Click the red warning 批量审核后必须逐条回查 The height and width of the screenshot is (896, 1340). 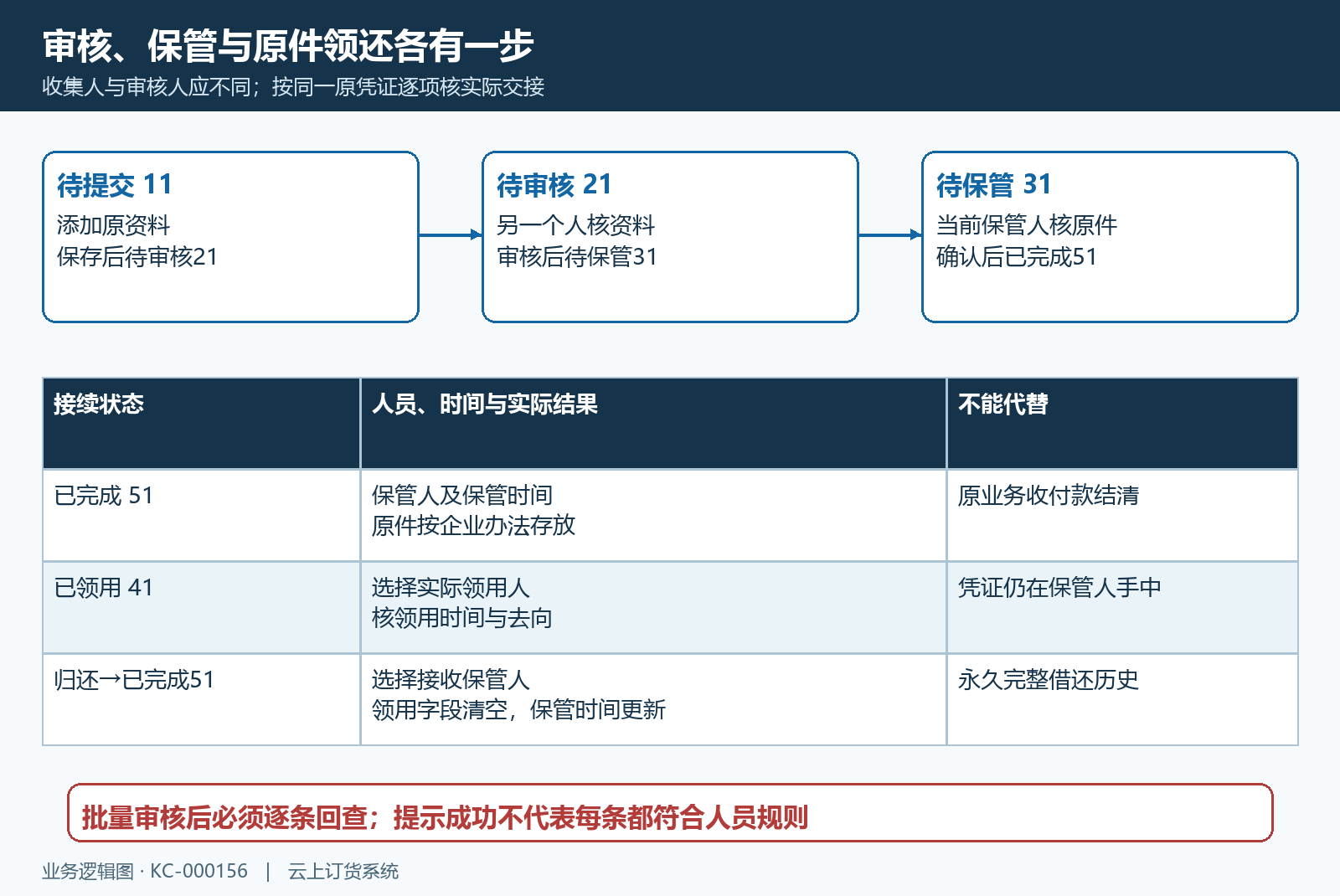click(x=224, y=817)
